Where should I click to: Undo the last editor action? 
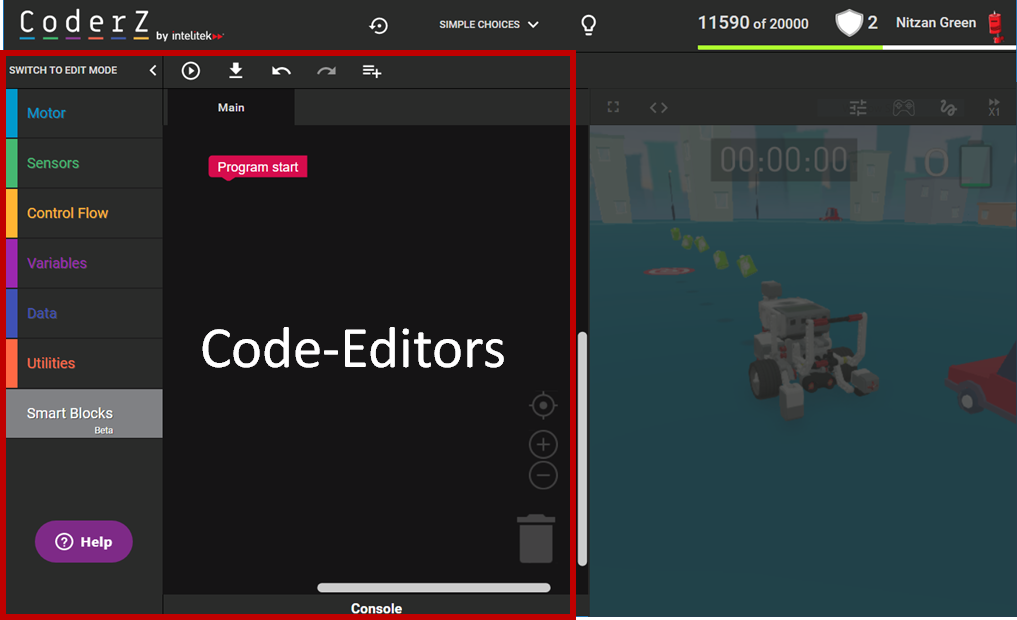(x=281, y=71)
